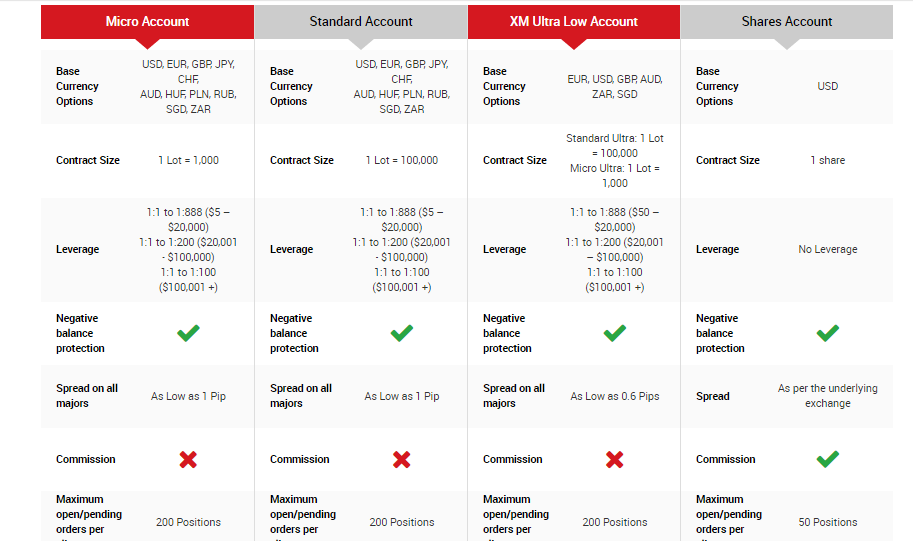Click Micro Account 'Base Currency Options' label

[x=77, y=86]
